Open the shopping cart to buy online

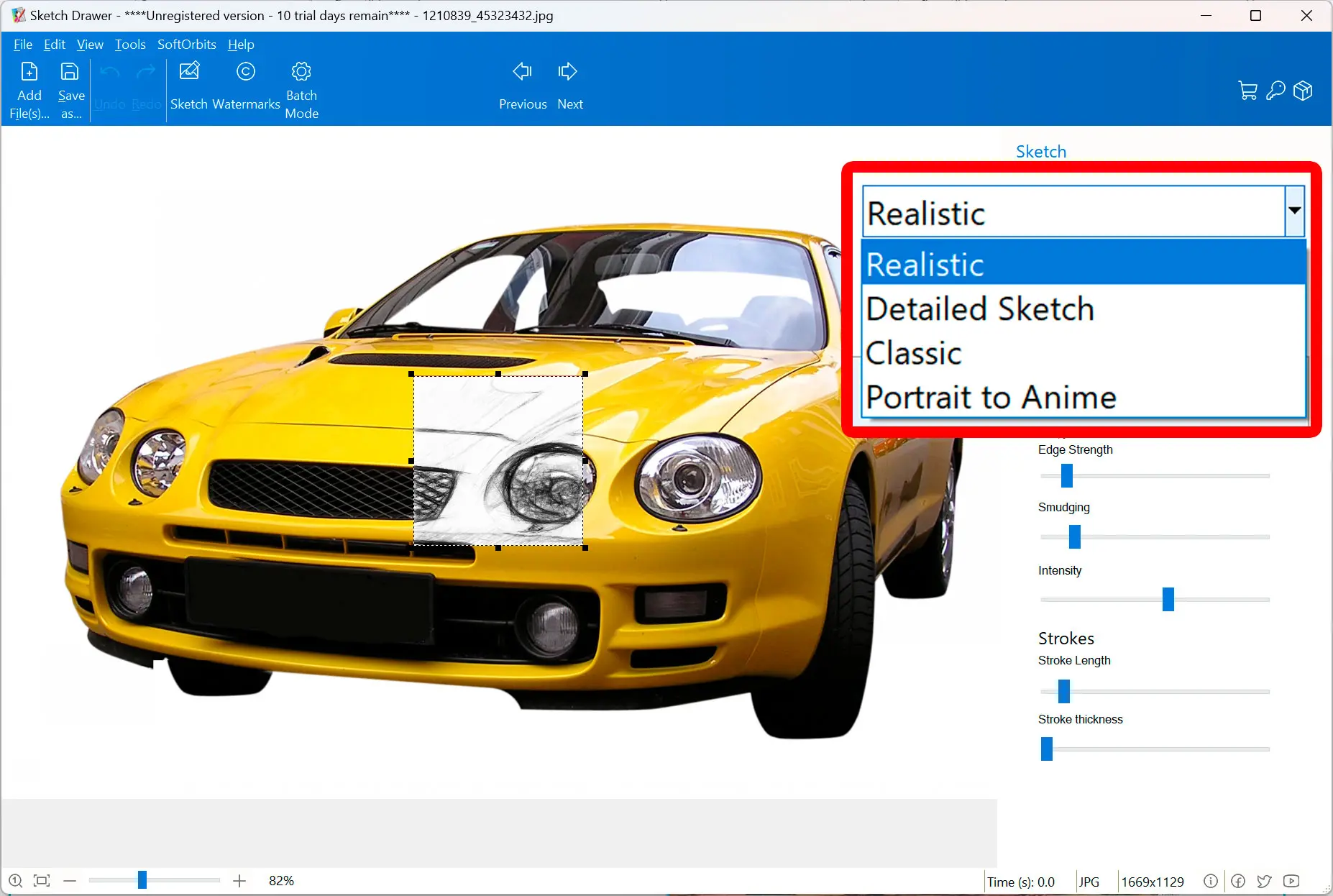(x=1247, y=91)
